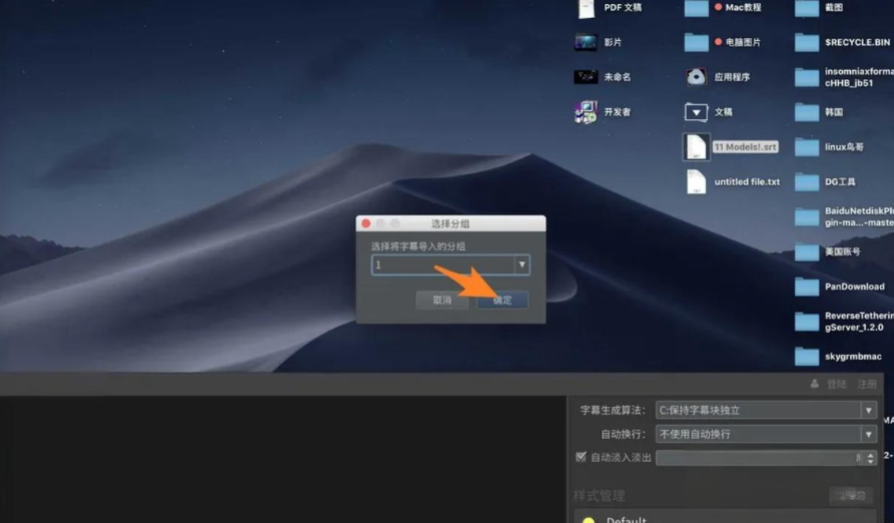Click the fade duration value field

[x=760, y=458]
